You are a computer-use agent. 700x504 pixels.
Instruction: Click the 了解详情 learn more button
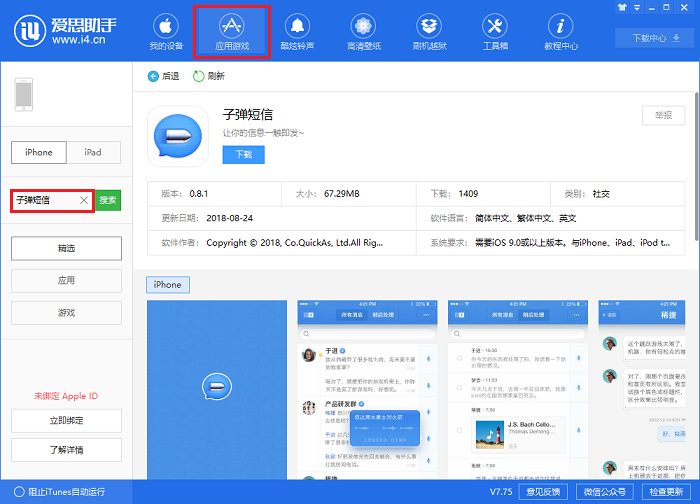[x=67, y=450]
